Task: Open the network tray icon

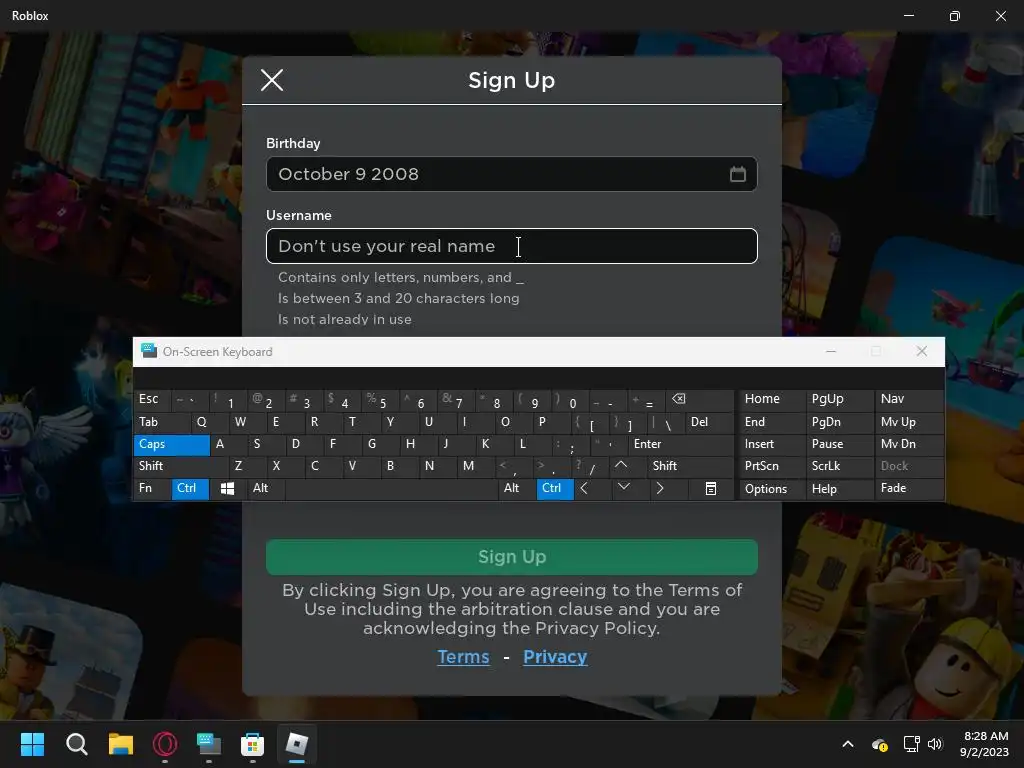Action: [x=912, y=744]
